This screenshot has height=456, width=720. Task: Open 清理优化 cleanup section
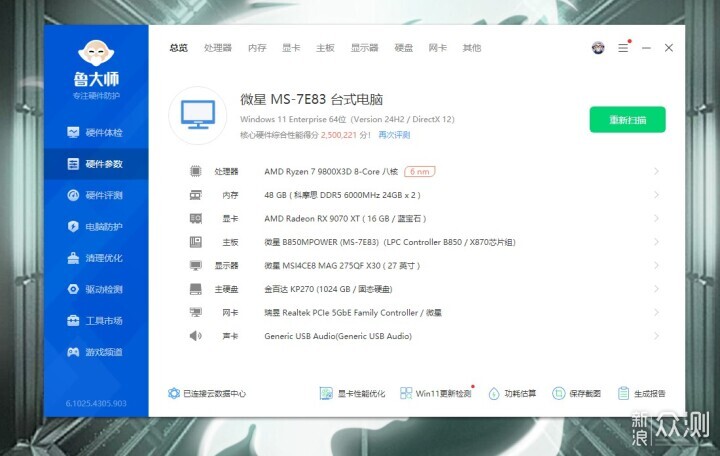click(95, 258)
